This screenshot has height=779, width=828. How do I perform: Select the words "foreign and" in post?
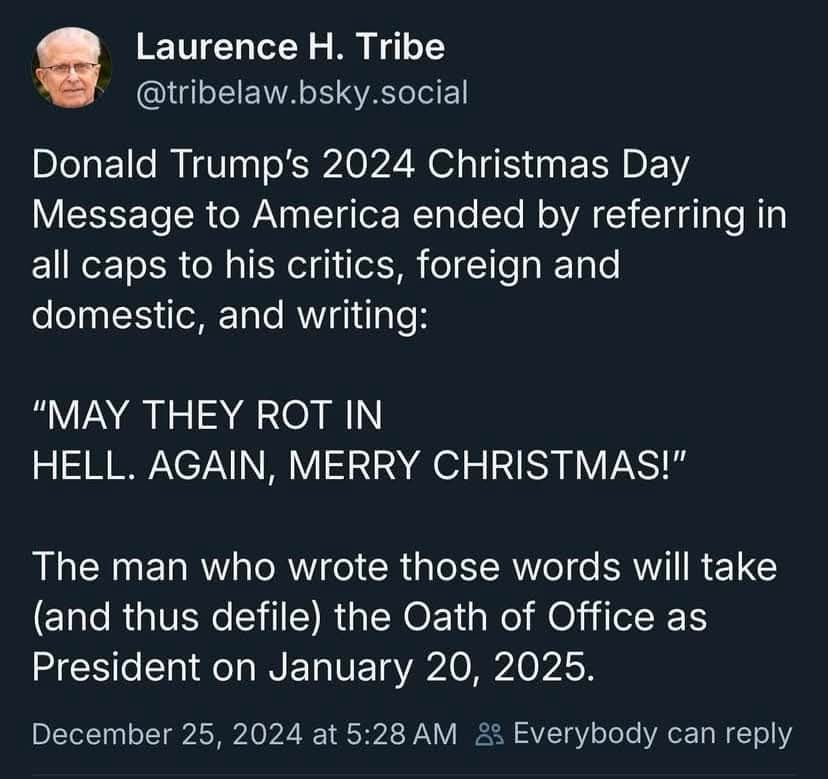(519, 266)
